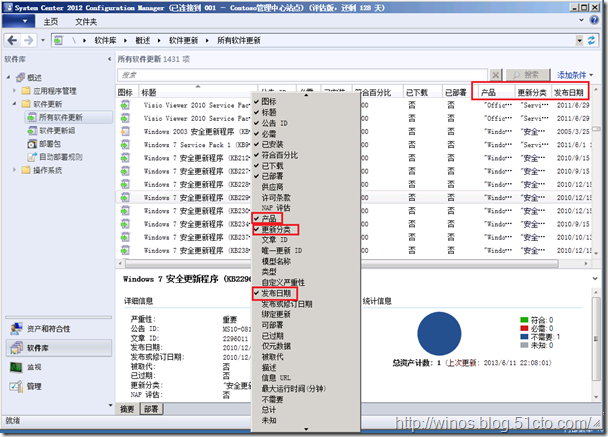Open the application menu dropdown button
Image resolution: width=608 pixels, height=437 pixels.
click(x=18, y=21)
